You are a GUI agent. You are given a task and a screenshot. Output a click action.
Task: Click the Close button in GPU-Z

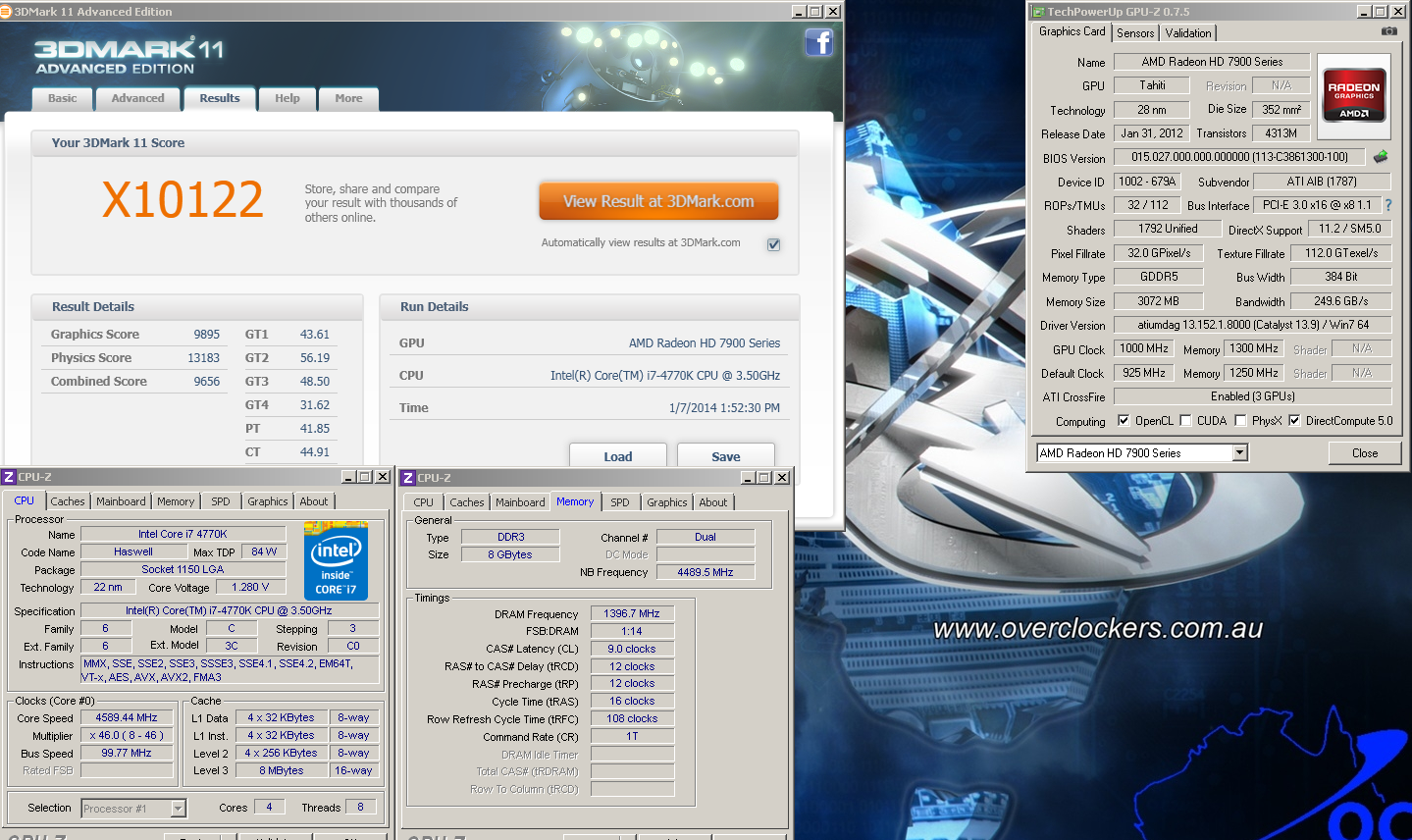click(1365, 452)
